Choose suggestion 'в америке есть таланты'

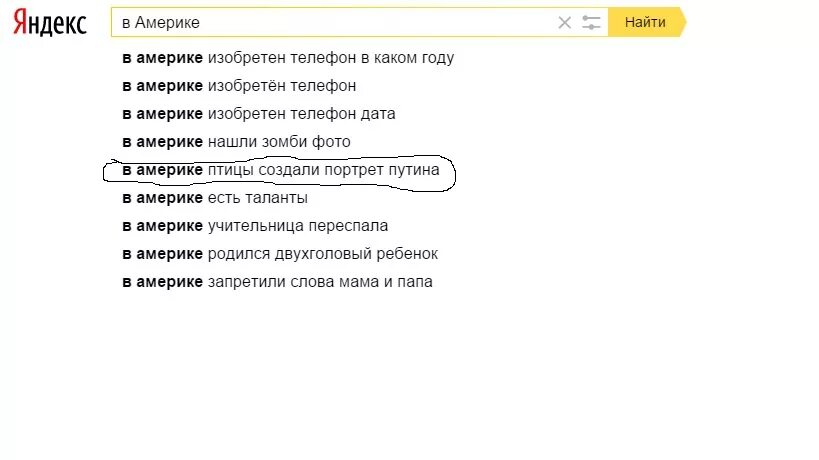[215, 198]
